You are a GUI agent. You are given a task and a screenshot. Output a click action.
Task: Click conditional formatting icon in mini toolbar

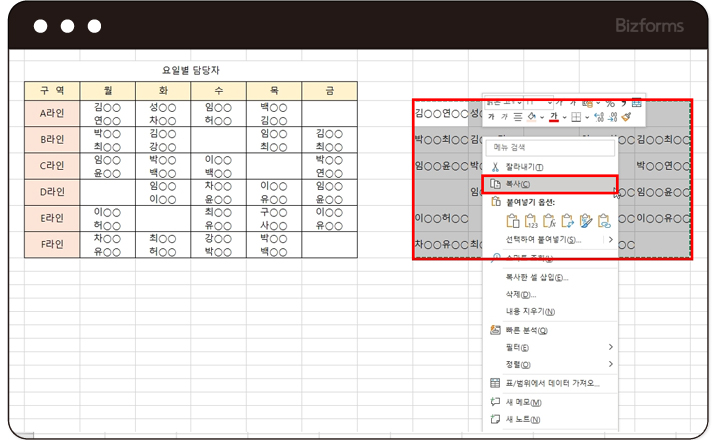click(x=588, y=104)
